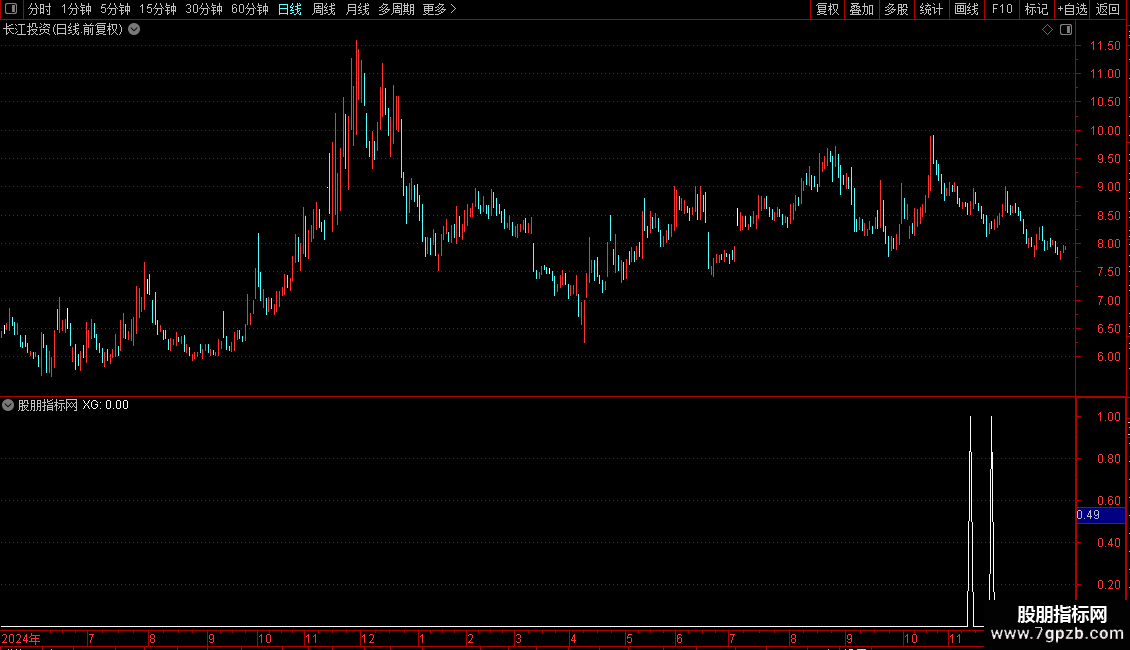The width and height of the screenshot is (1130, 650).
Task: Switch to 分时 intraday view
Action: [x=40, y=9]
